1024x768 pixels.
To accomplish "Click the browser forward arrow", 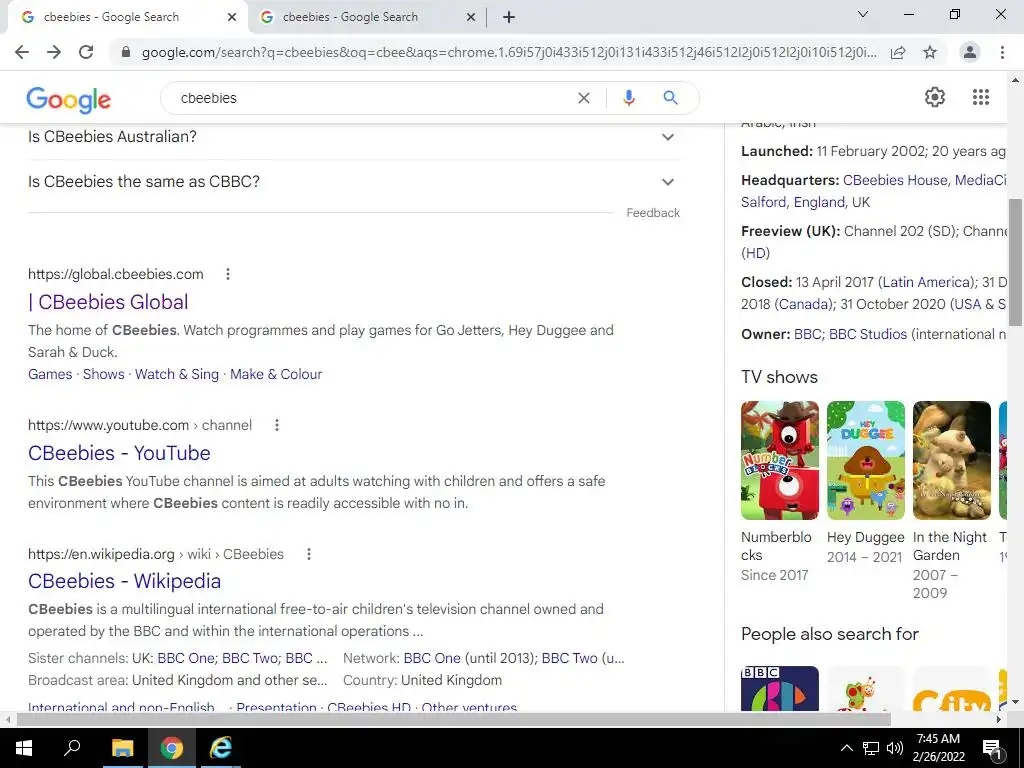I will point(54,52).
